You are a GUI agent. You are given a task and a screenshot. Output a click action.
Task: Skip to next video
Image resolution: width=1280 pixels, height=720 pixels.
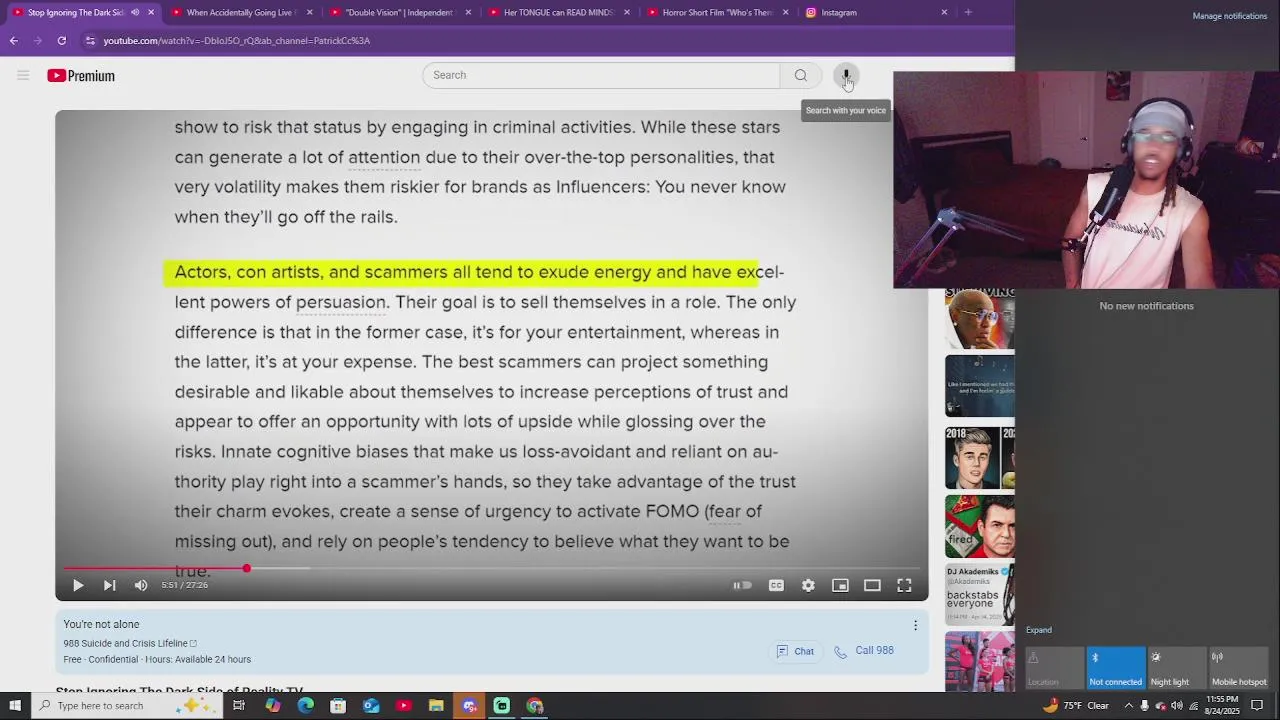pyautogui.click(x=110, y=585)
